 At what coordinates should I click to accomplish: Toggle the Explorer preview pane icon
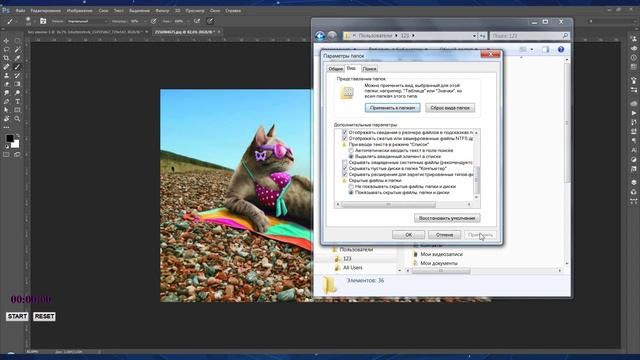point(546,49)
